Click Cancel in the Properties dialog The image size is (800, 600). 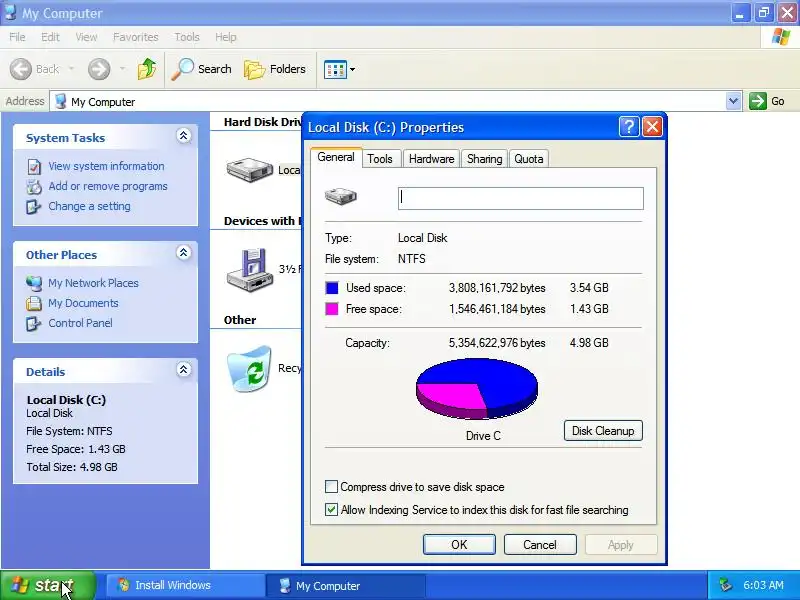tap(540, 544)
